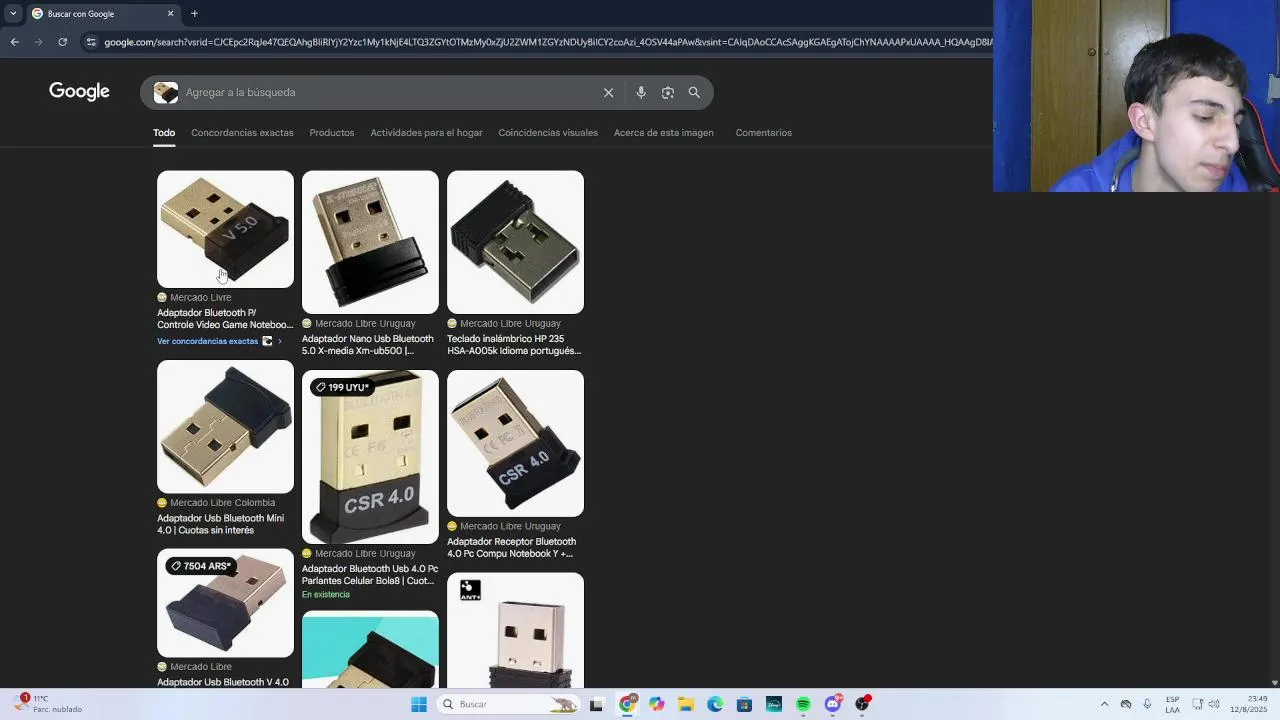
Task: Open teal background adapter image
Action: coord(370,649)
